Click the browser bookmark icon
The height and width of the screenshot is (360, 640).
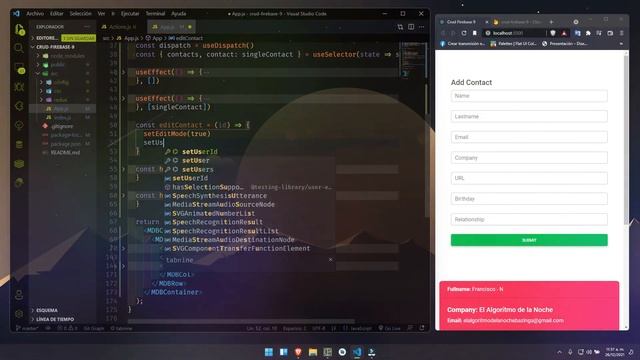(x=474, y=33)
